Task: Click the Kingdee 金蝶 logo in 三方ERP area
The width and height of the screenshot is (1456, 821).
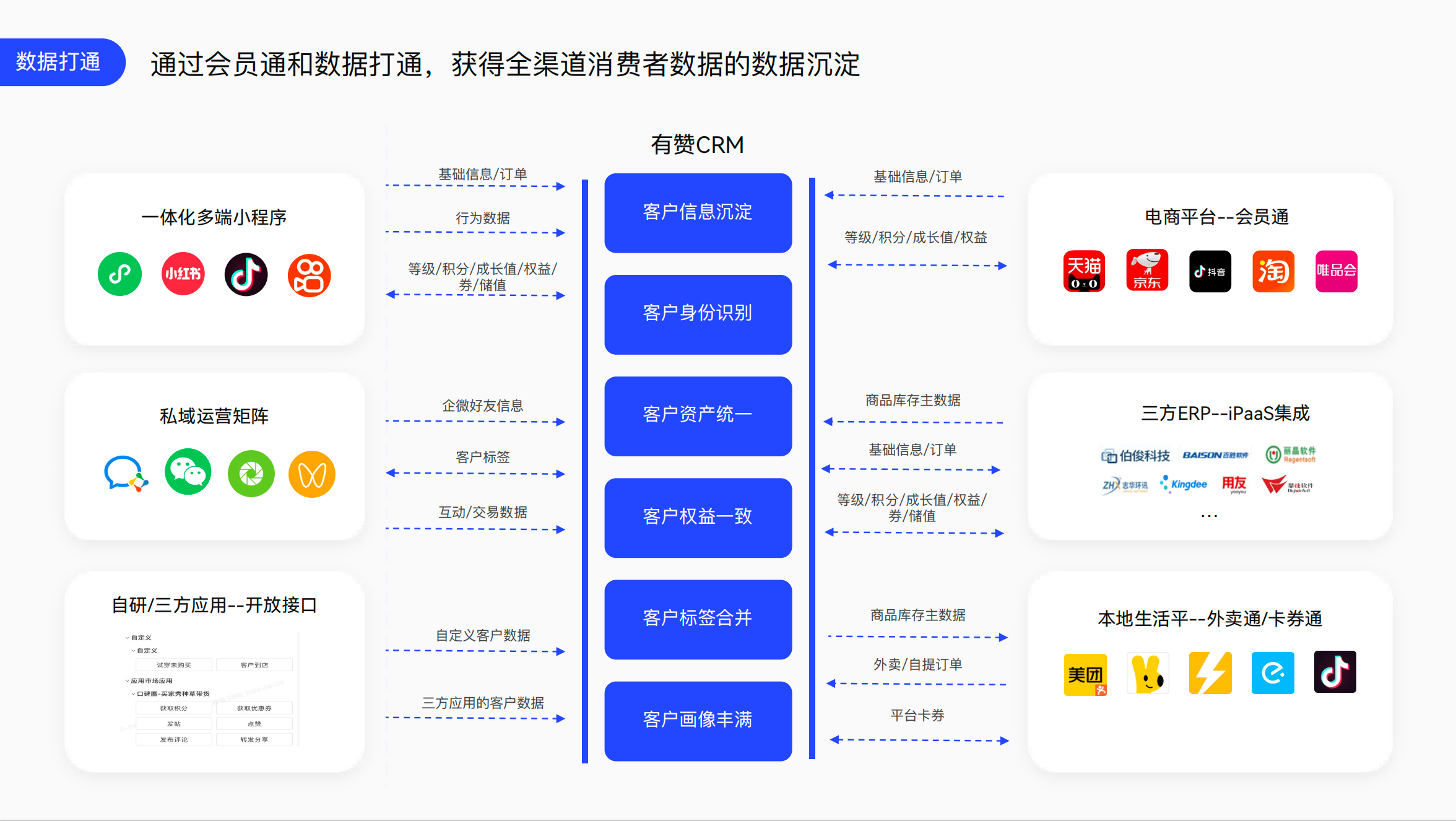Action: pyautogui.click(x=1183, y=484)
